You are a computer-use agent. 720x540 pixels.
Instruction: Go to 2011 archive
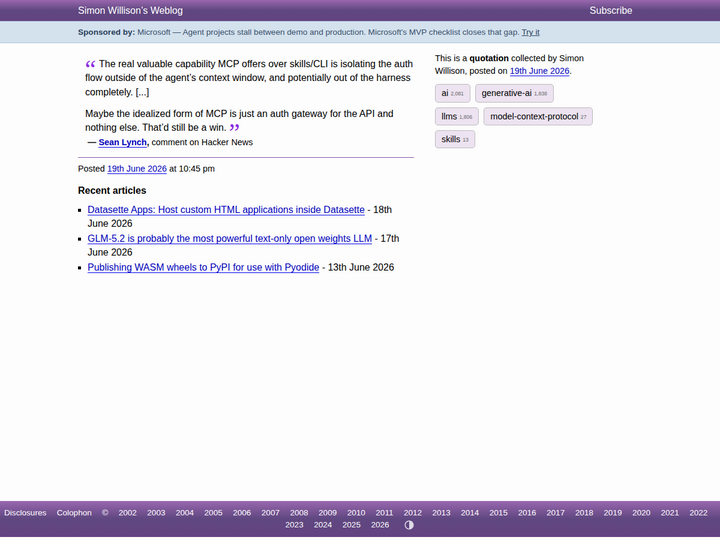[384, 513]
